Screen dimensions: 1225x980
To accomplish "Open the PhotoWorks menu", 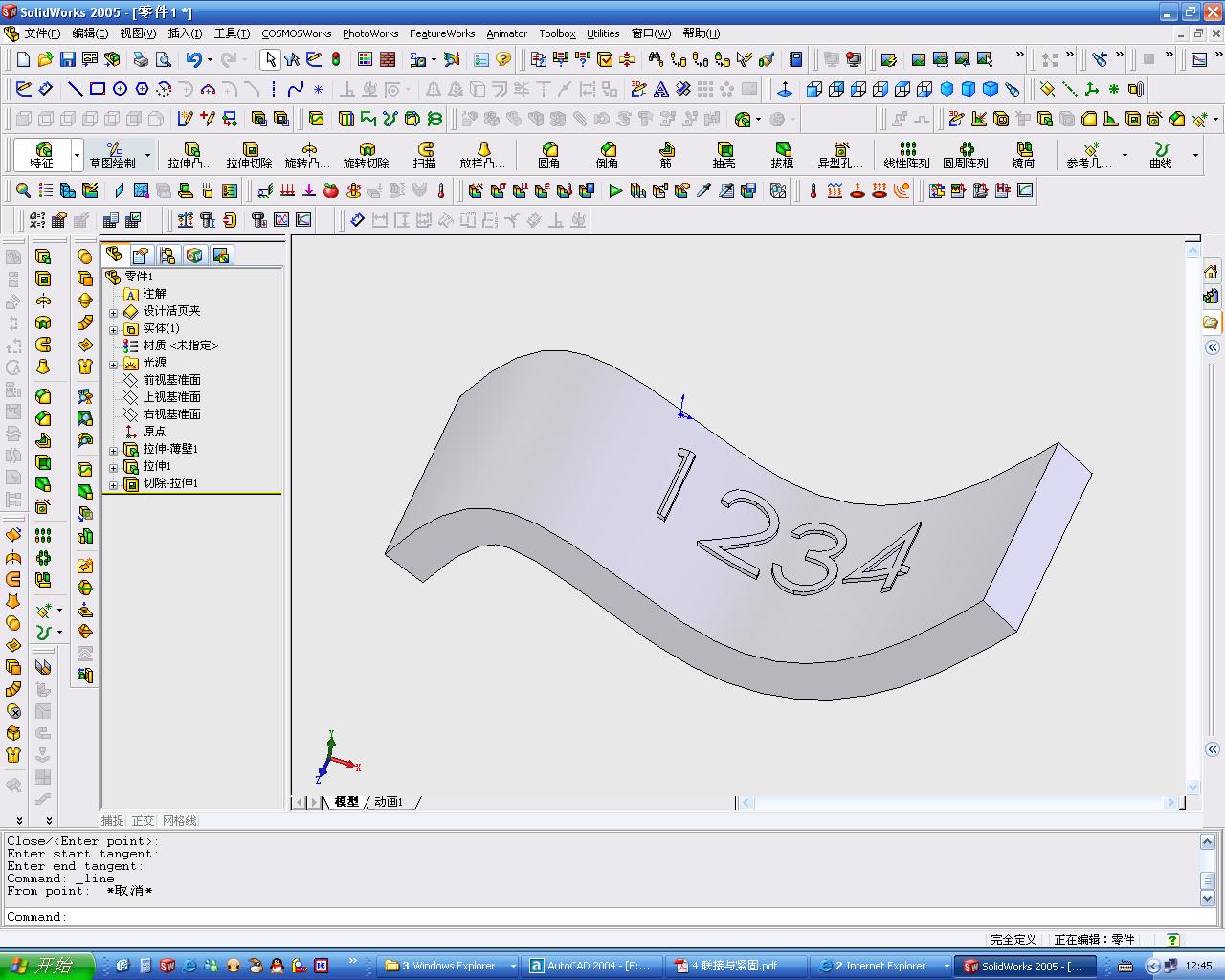I will coord(370,33).
